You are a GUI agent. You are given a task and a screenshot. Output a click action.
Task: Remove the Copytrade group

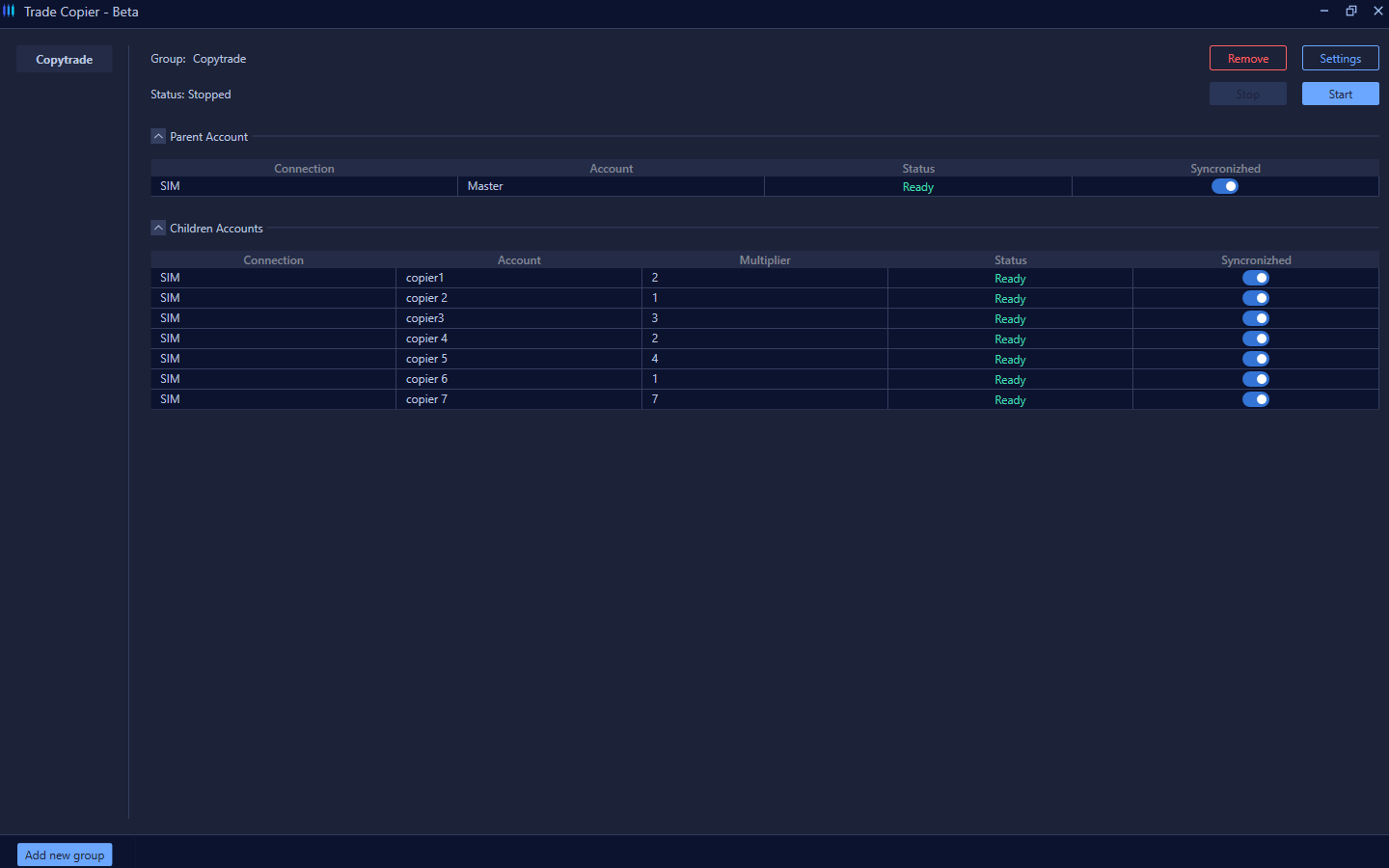tap(1247, 59)
